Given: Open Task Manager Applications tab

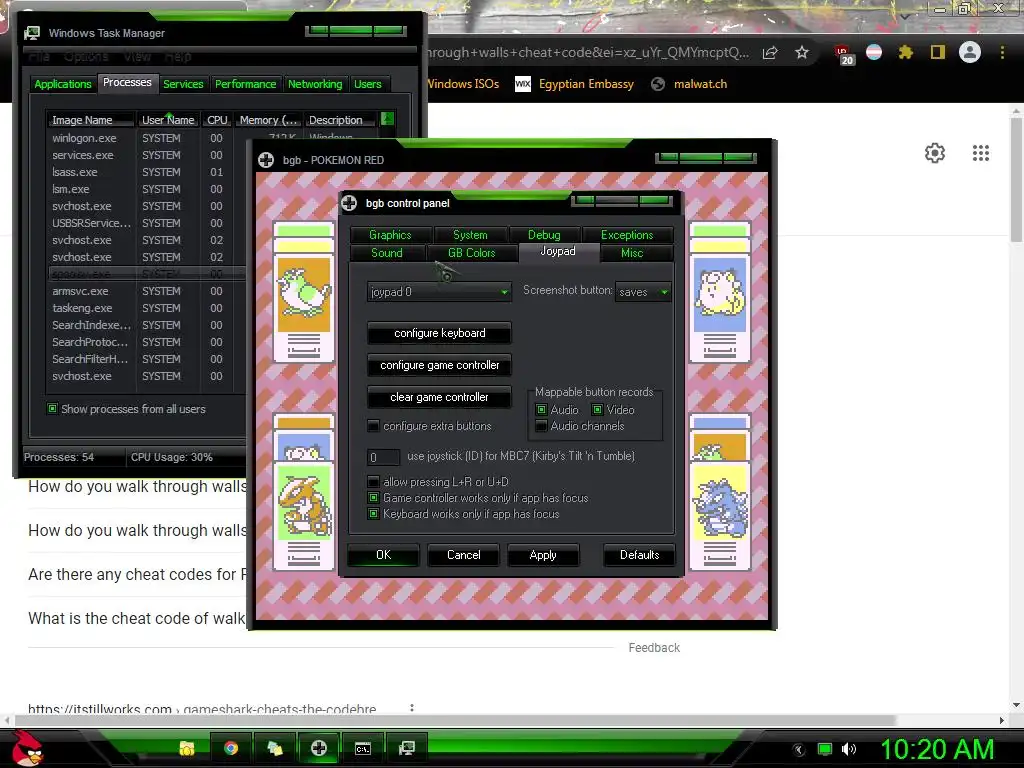Looking at the screenshot, I should [63, 84].
